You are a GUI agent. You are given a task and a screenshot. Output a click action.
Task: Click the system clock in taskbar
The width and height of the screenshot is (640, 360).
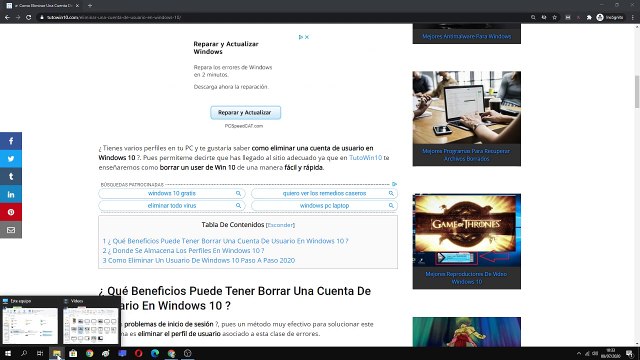point(611,353)
